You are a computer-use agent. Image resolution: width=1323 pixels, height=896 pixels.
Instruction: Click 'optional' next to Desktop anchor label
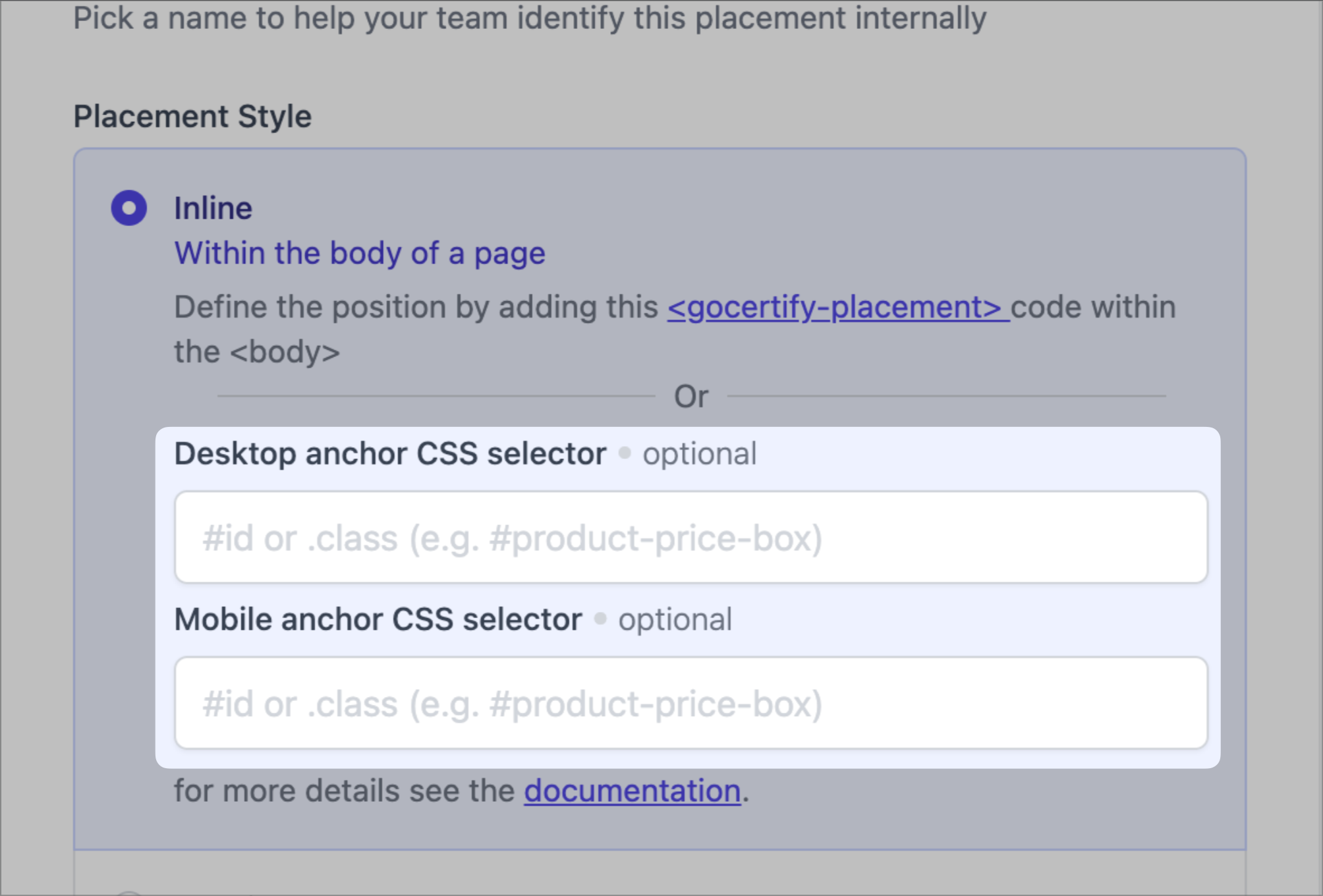tap(699, 454)
